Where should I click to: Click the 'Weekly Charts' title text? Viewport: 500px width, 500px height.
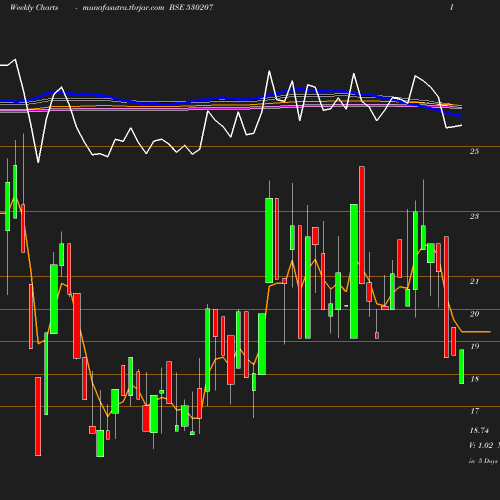[34, 7]
